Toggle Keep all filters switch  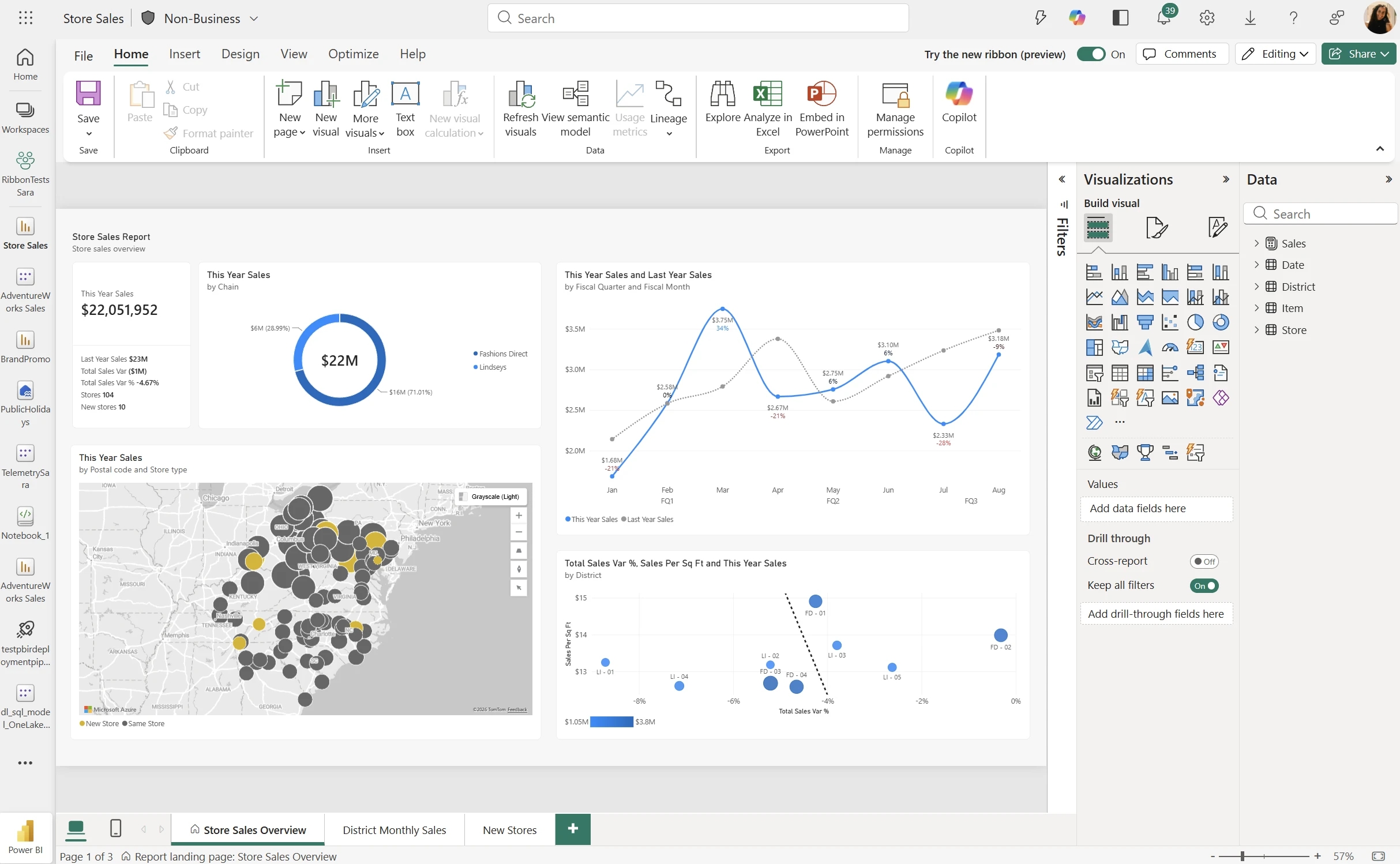click(x=1204, y=585)
